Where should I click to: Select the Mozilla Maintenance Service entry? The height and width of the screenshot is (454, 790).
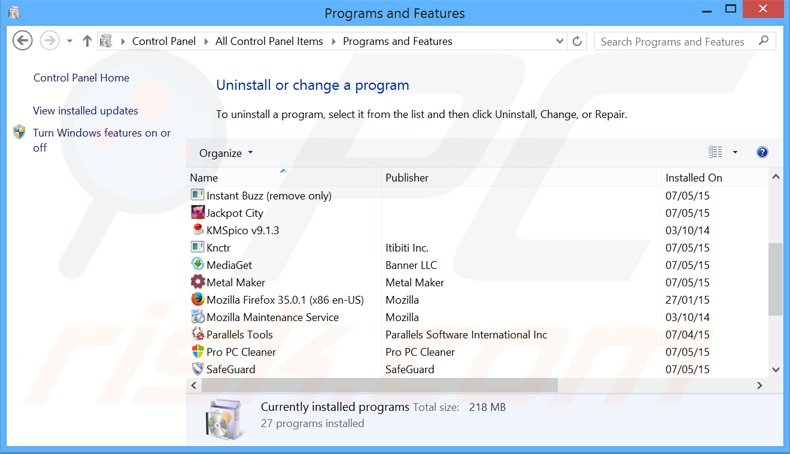[272, 317]
